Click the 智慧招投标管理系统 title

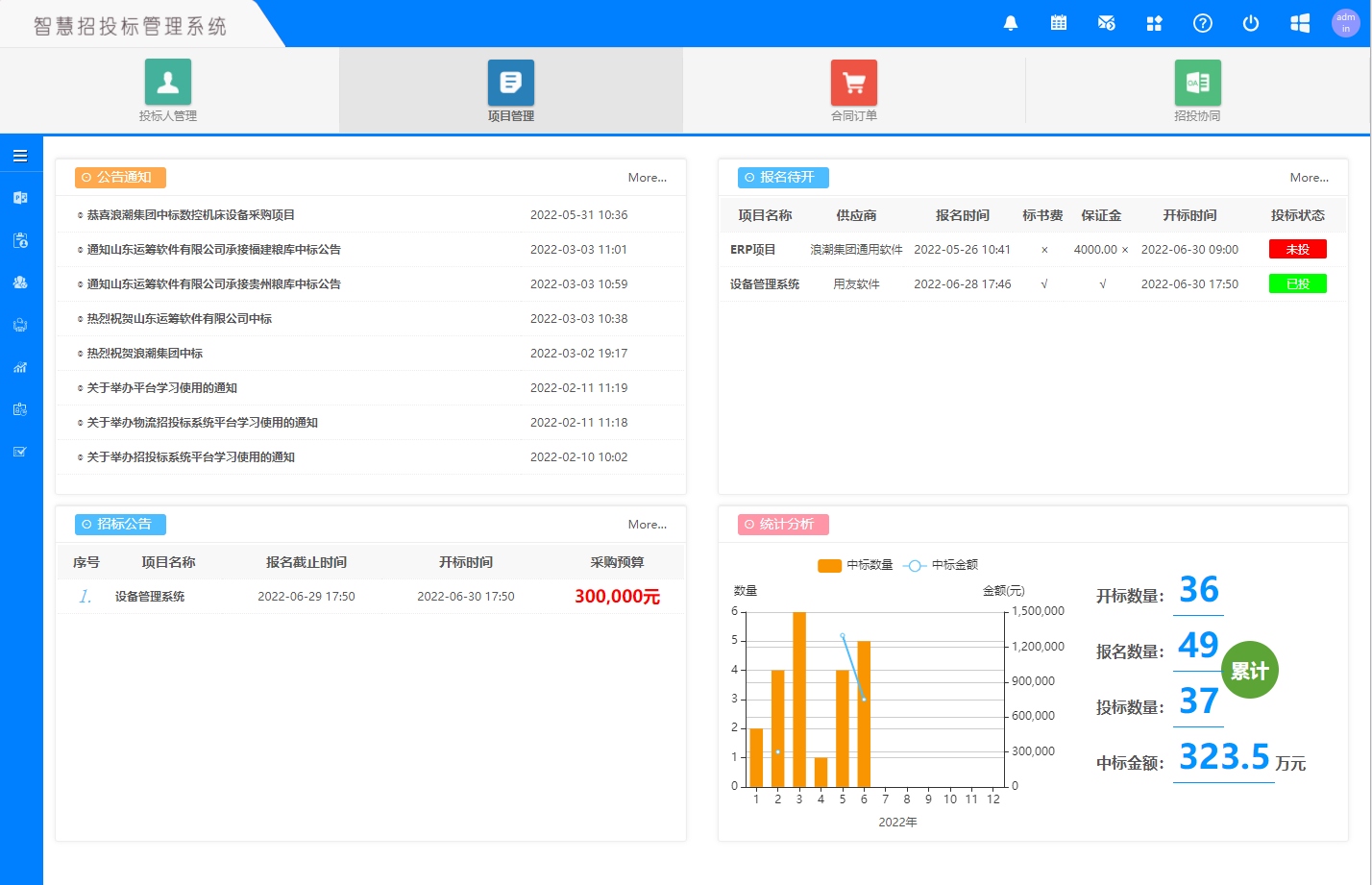[131, 26]
